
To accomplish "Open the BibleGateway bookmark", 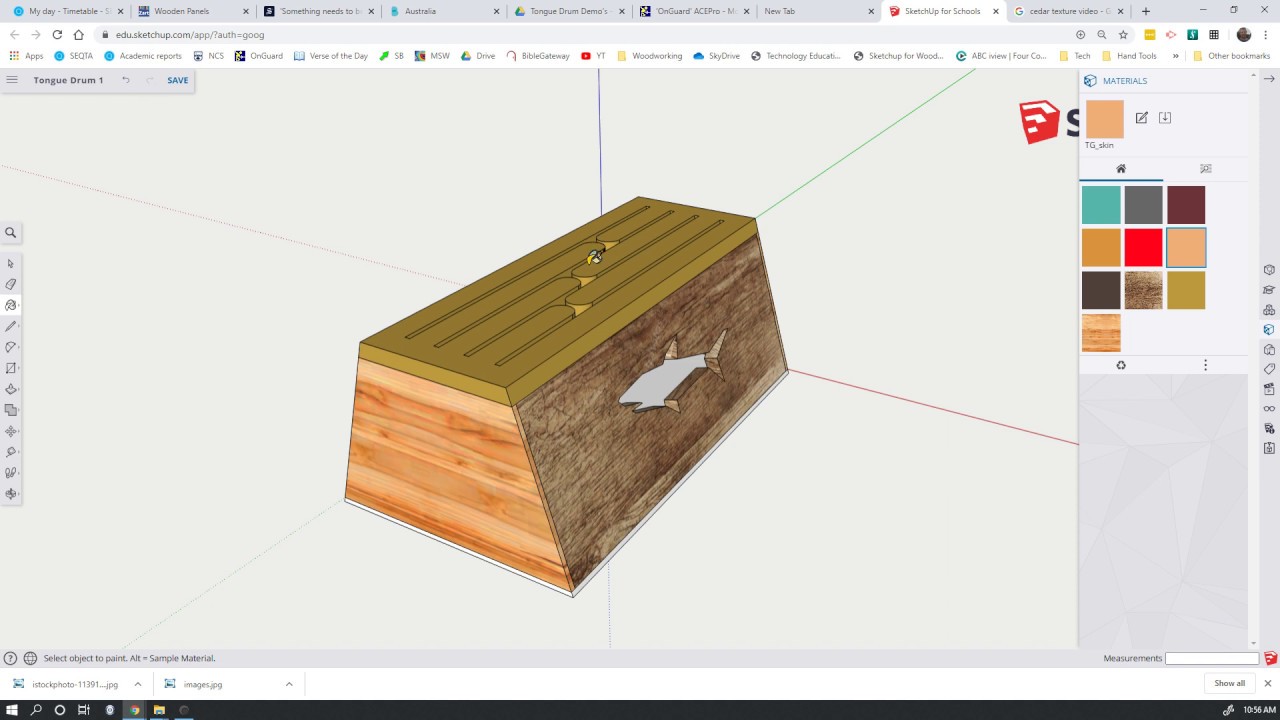I will [540, 56].
